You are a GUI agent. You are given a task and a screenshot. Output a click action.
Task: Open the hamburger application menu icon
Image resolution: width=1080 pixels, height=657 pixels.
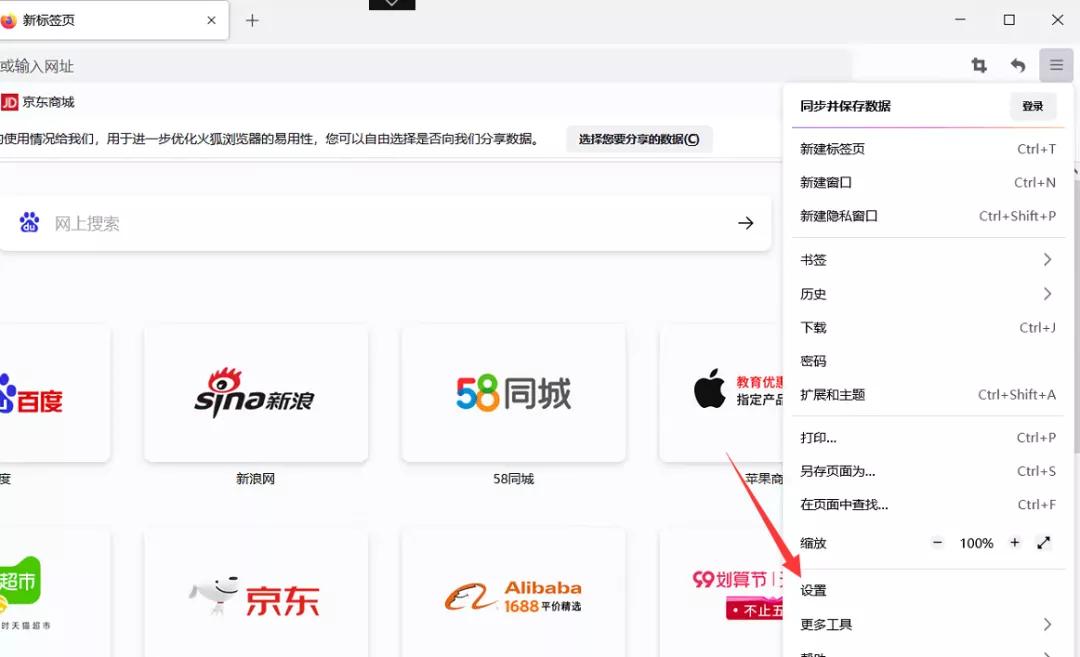point(1056,65)
